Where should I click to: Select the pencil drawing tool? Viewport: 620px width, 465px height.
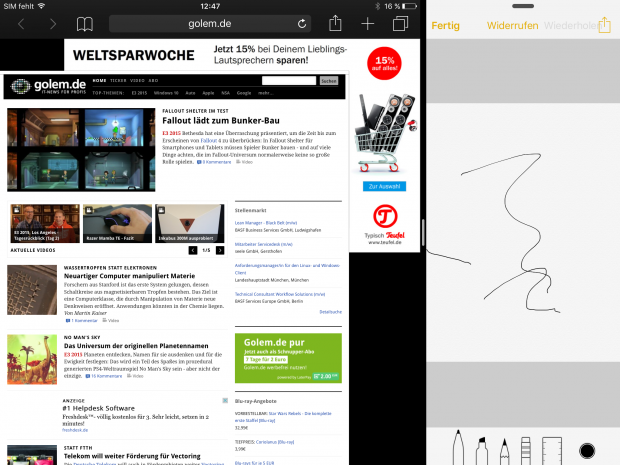[x=504, y=451]
